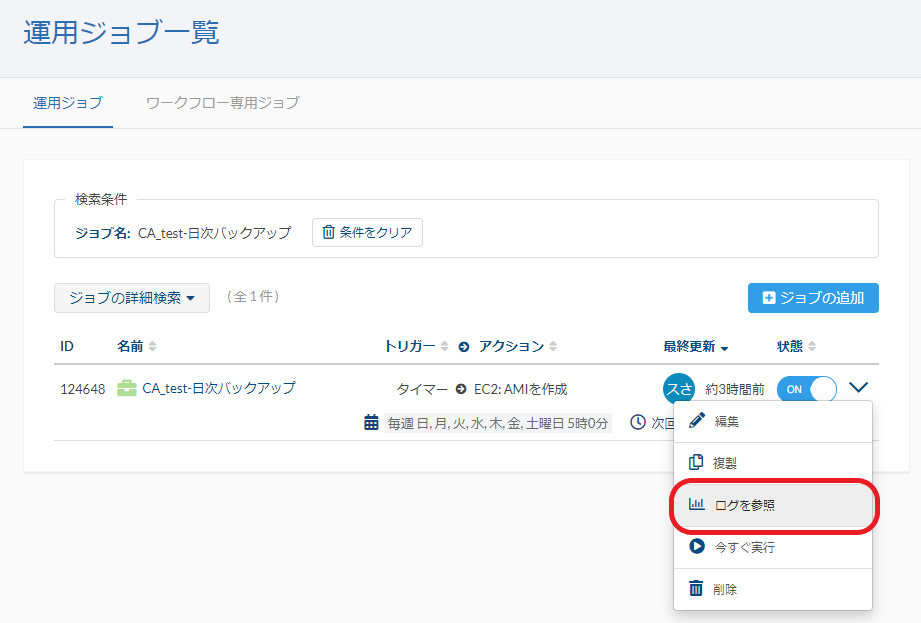This screenshot has height=623, width=921.
Task: Click the clock next-run icon
Action: [638, 422]
